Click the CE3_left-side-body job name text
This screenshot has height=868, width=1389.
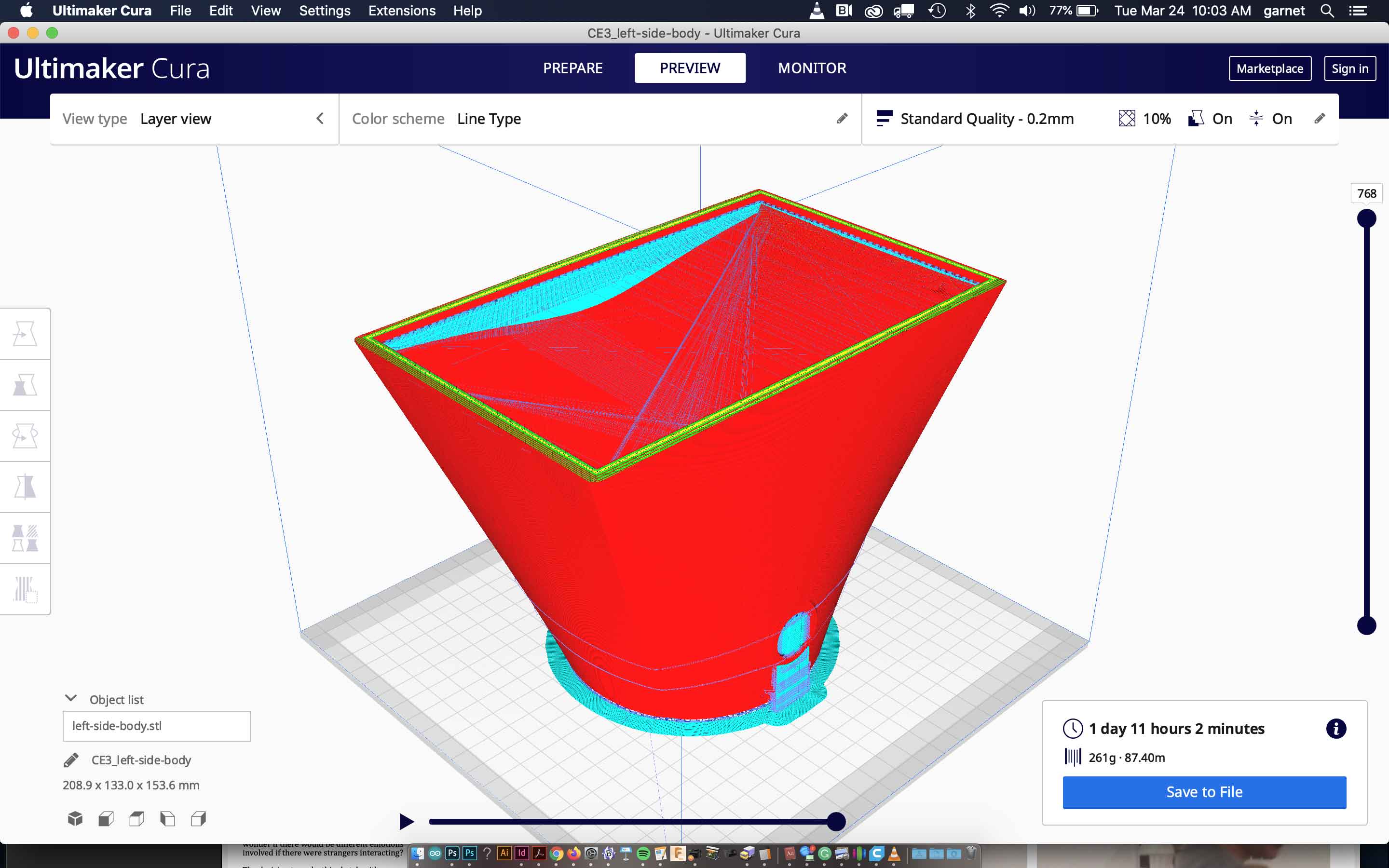141,760
